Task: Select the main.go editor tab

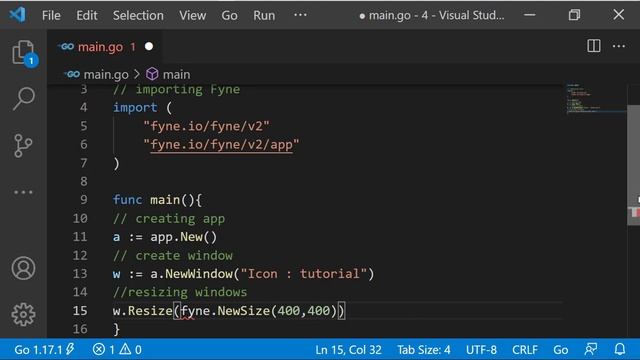Action: (x=104, y=47)
